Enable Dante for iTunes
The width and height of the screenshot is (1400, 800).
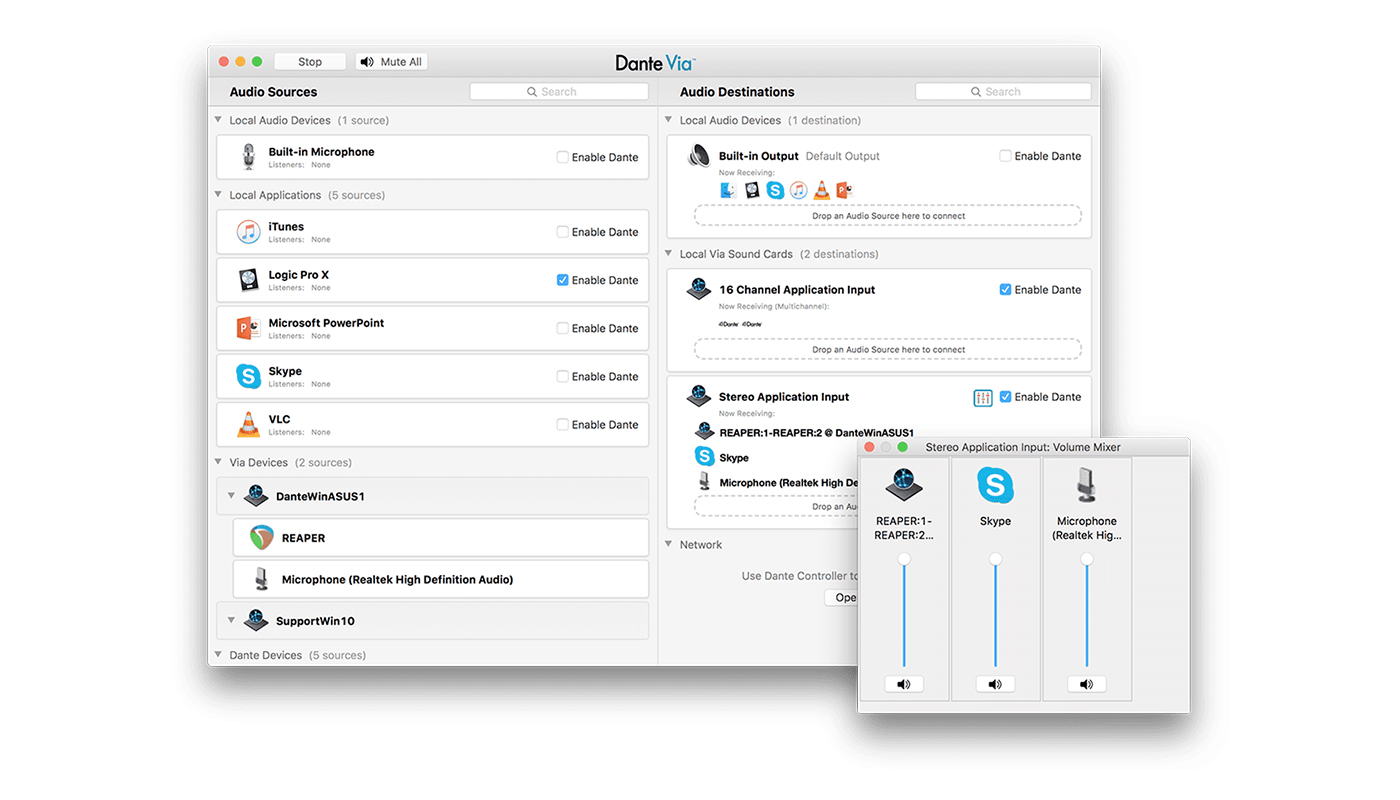[x=563, y=232]
